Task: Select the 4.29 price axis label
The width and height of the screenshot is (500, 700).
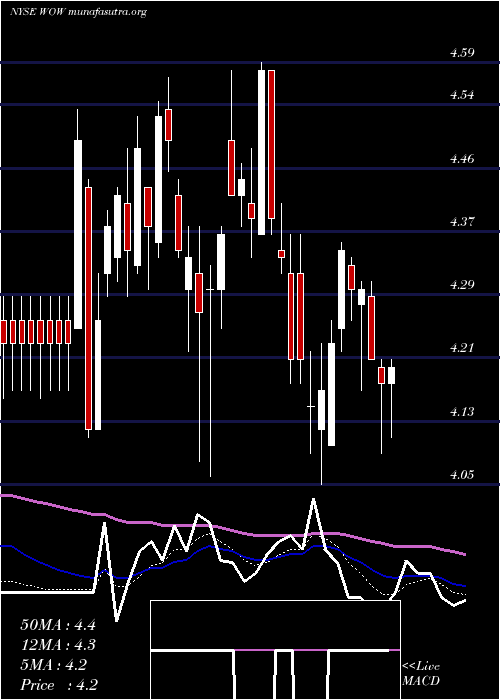Action: pos(462,284)
